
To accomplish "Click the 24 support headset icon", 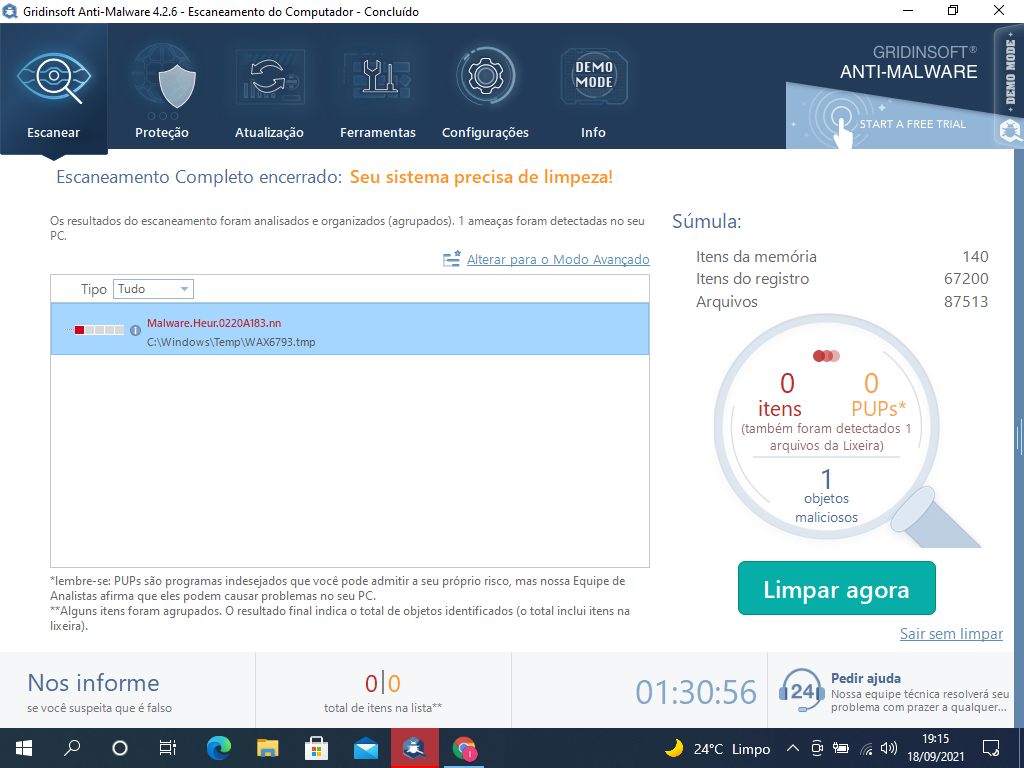I will [x=801, y=691].
